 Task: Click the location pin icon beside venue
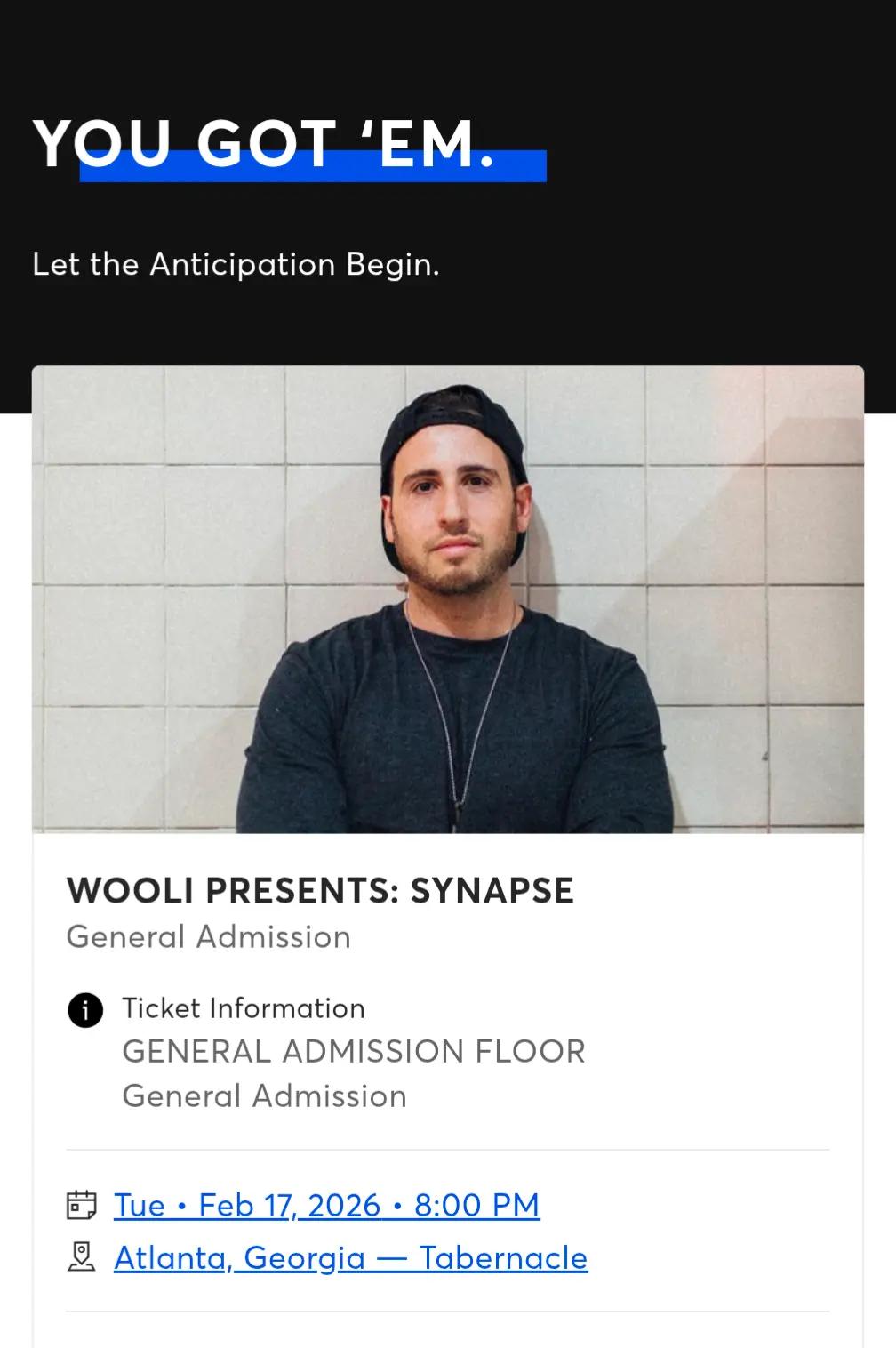coord(82,1257)
